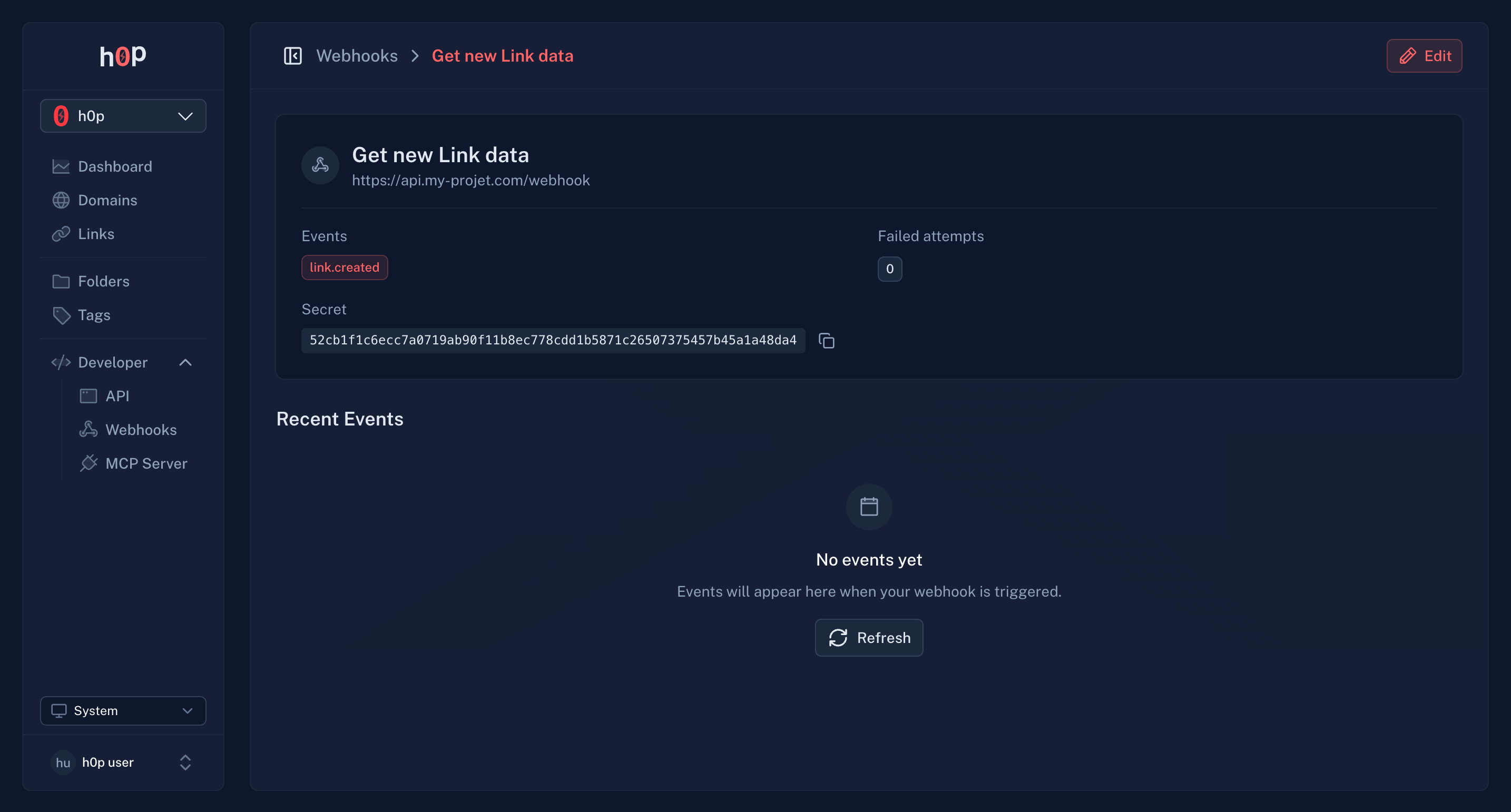Navigate to Folders
Viewport: 1511px width, 812px height.
click(103, 281)
